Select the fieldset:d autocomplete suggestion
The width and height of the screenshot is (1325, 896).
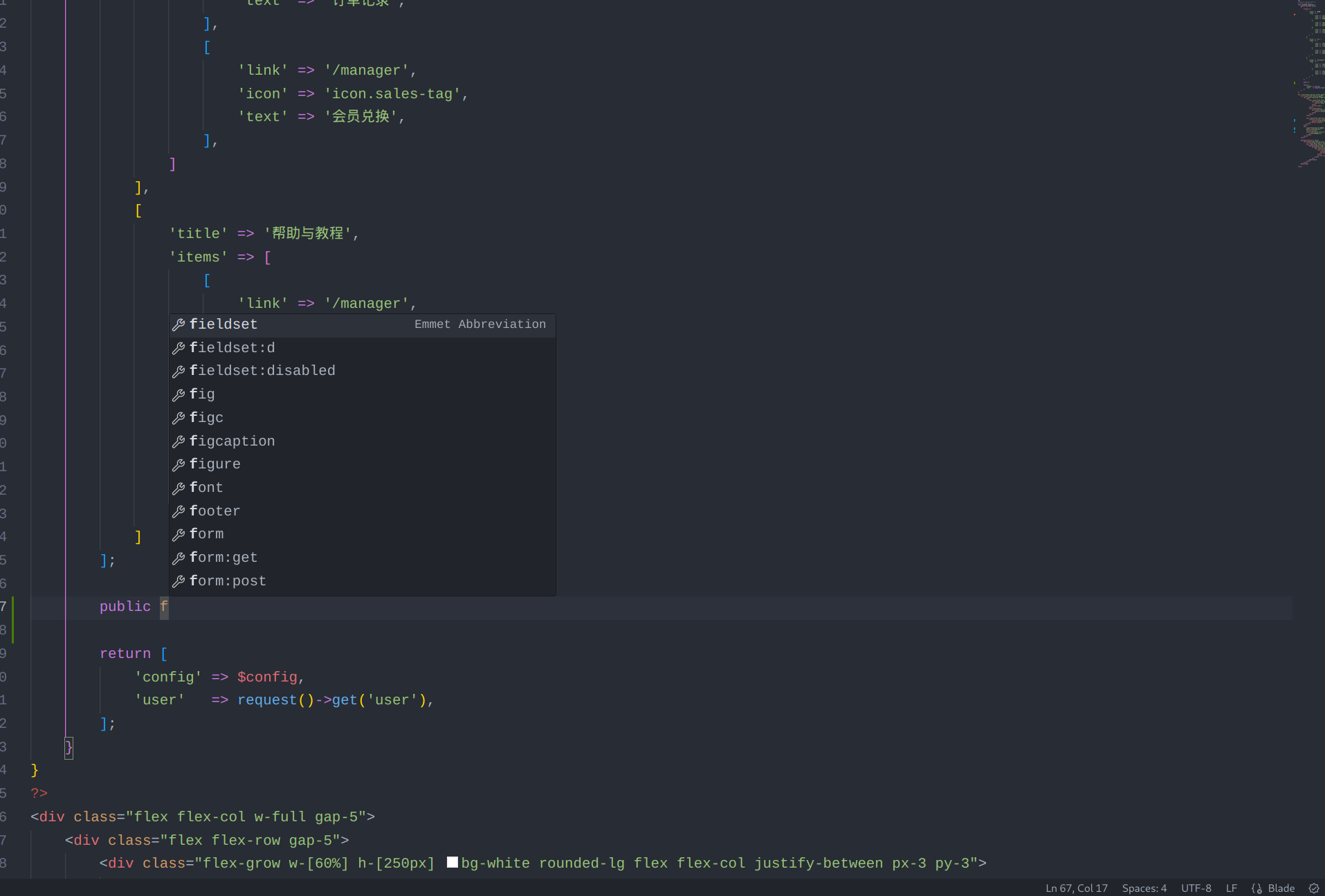(232, 348)
